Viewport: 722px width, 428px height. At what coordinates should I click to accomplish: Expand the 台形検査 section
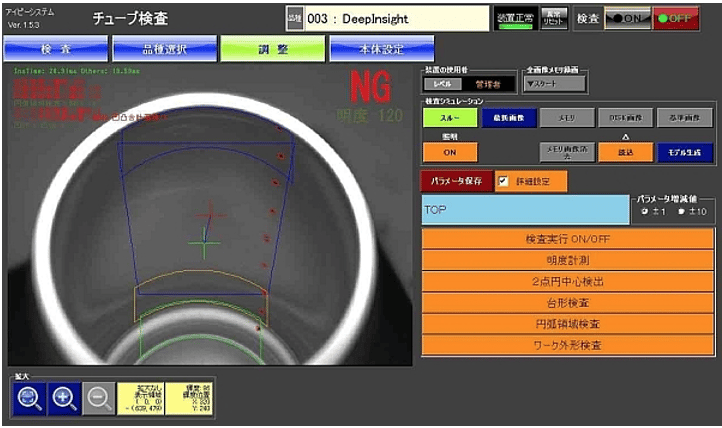click(568, 302)
